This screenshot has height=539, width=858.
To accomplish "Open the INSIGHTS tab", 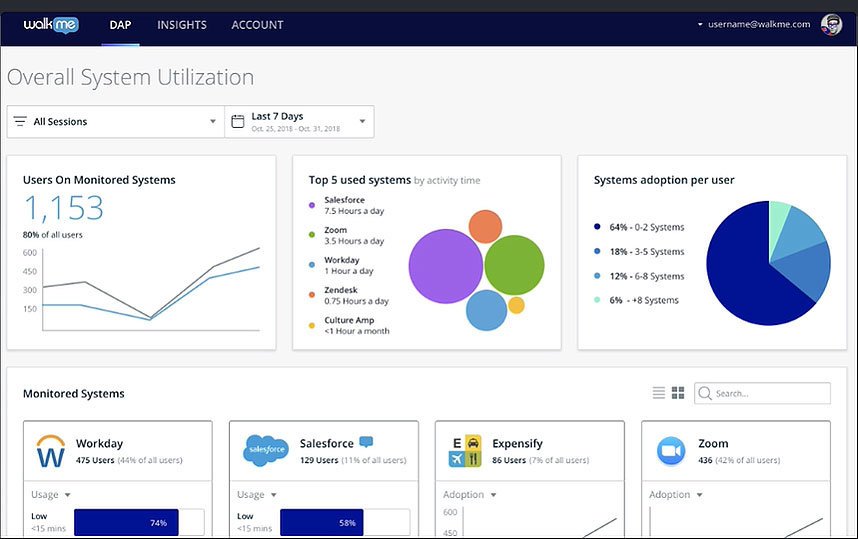I will 182,25.
